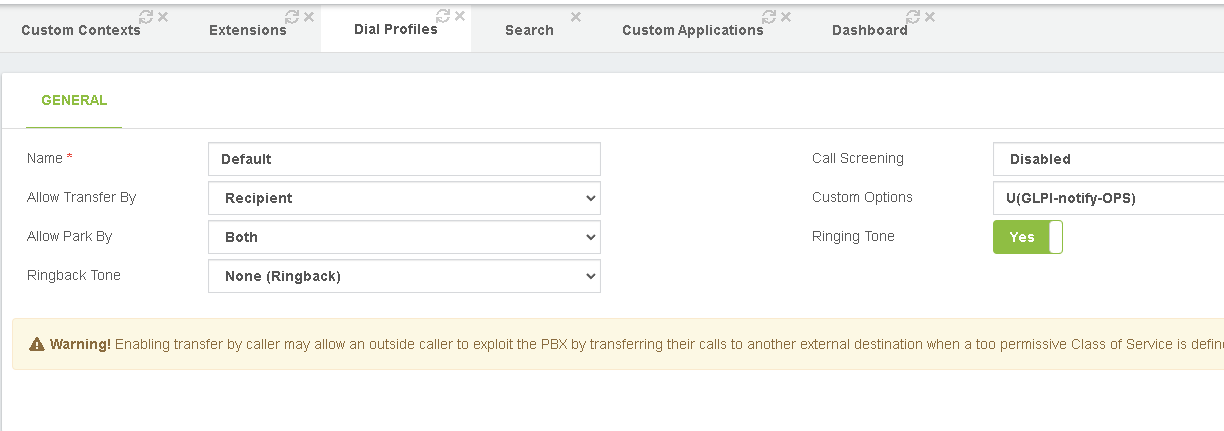Screen dimensions: 1224x431
Task: Click the Dashboard tab refresh icon
Action: (913, 17)
